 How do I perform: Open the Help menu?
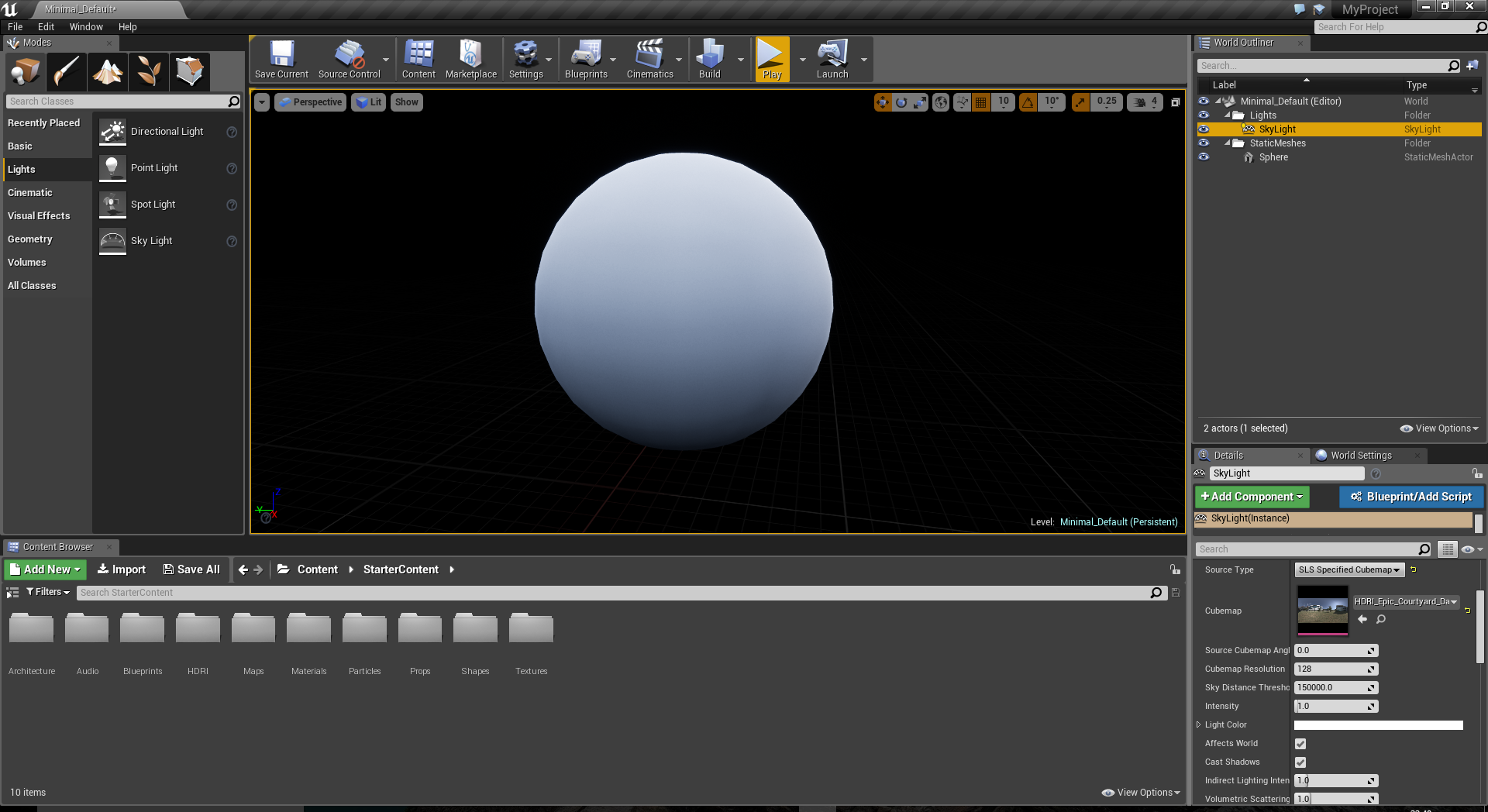128,26
